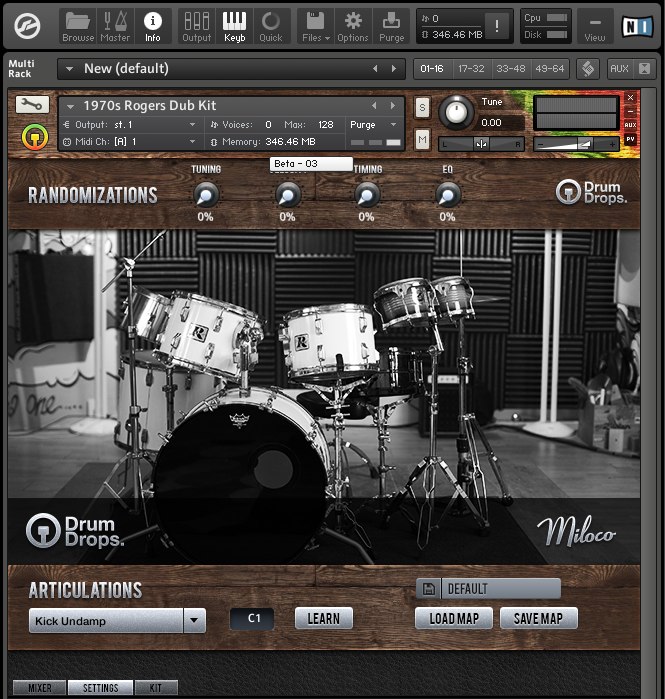Click the pan slider
Image resolution: width=665 pixels, height=699 pixels.
[x=481, y=144]
